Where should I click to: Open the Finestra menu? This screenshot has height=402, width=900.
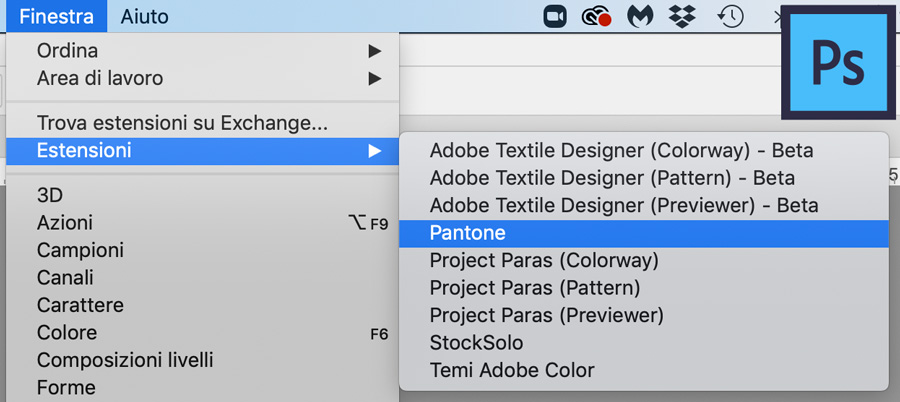tap(56, 16)
